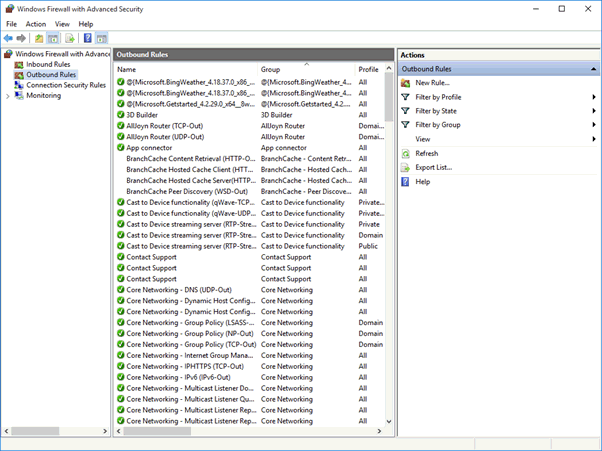Click the Inbound Rules tree icon
Image resolution: width=602 pixels, height=451 pixels.
(x=19, y=64)
